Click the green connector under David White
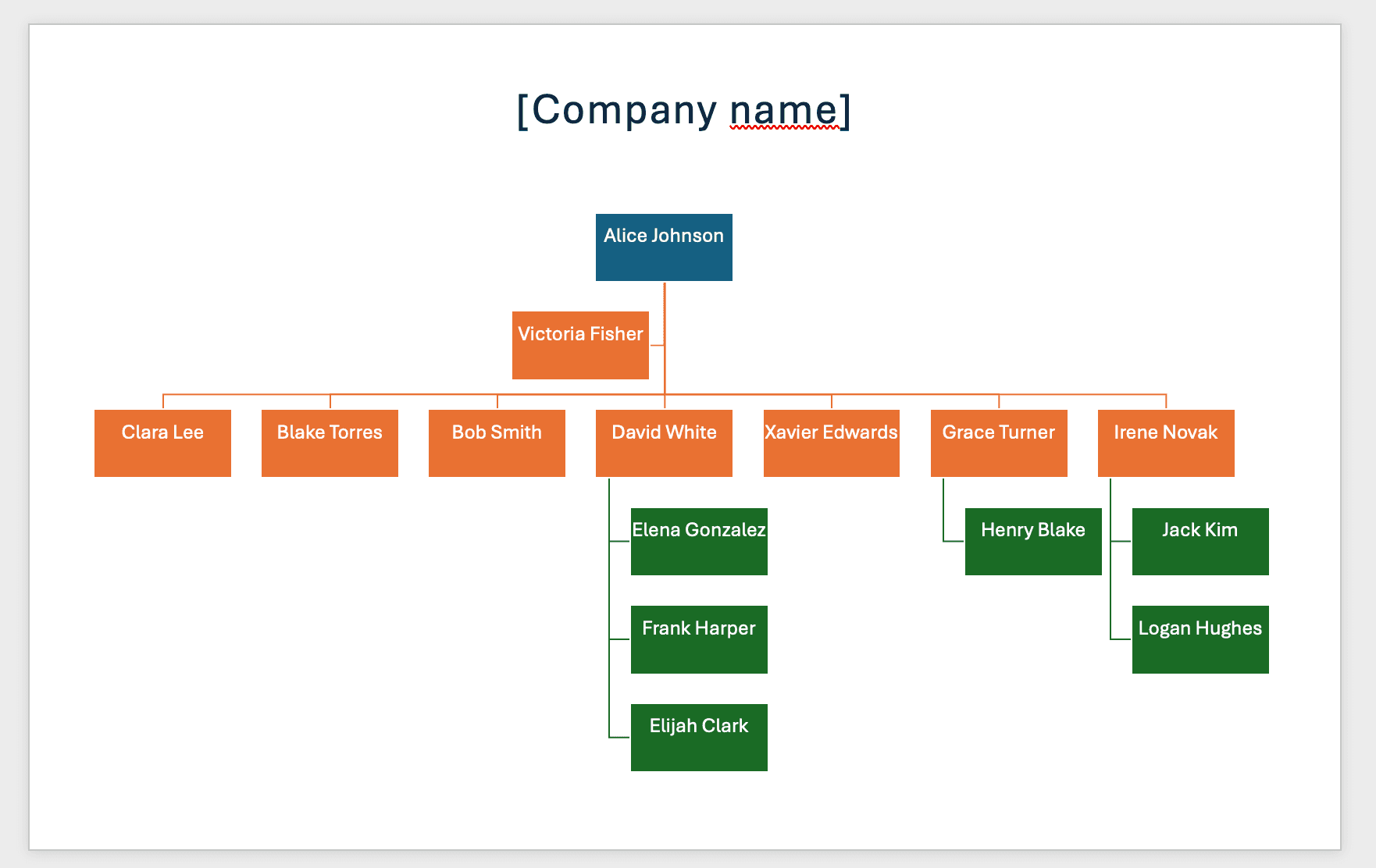The height and width of the screenshot is (868, 1376). pos(609,593)
